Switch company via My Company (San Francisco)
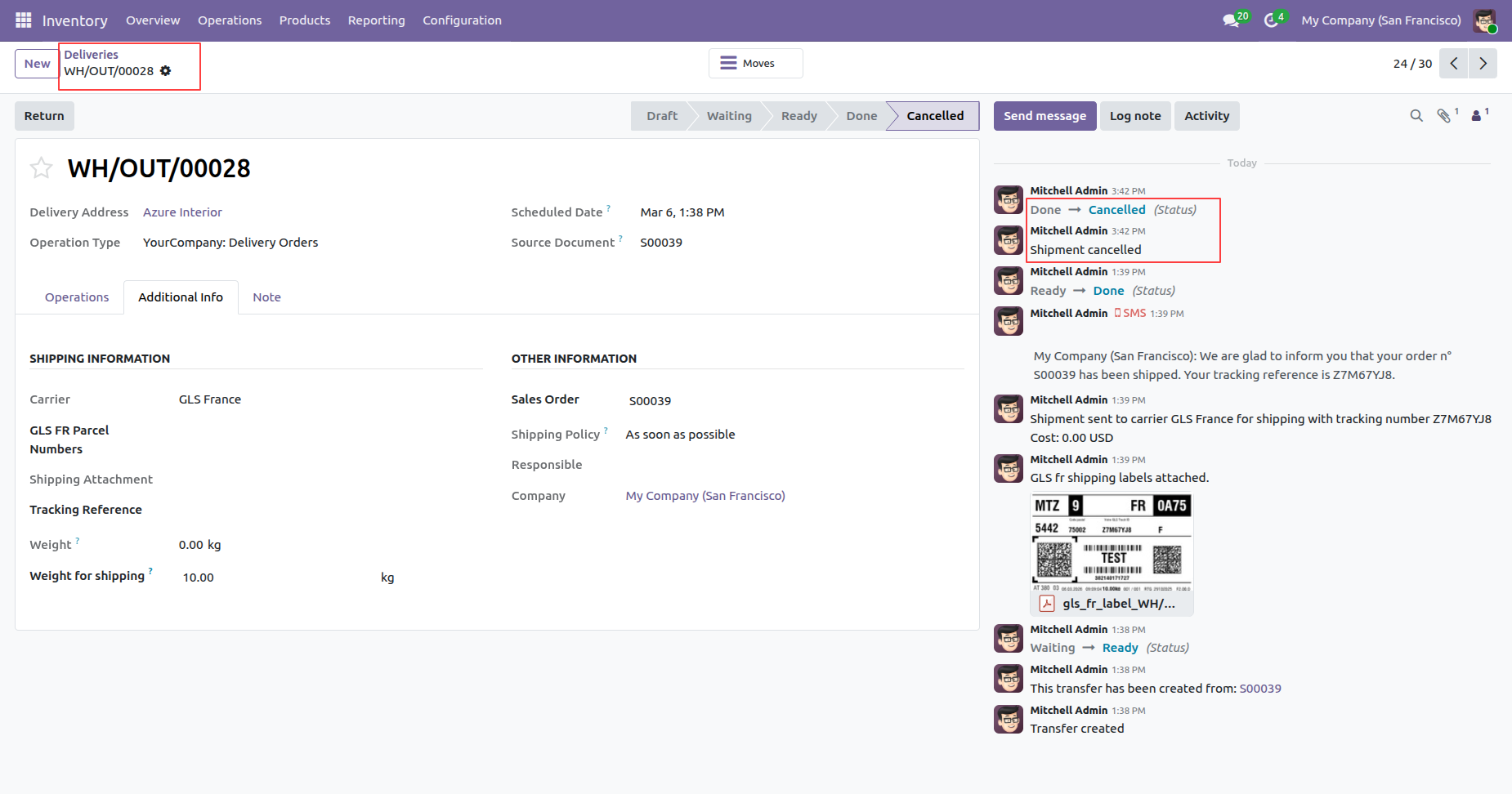This screenshot has height=794, width=1512. pyautogui.click(x=1381, y=20)
